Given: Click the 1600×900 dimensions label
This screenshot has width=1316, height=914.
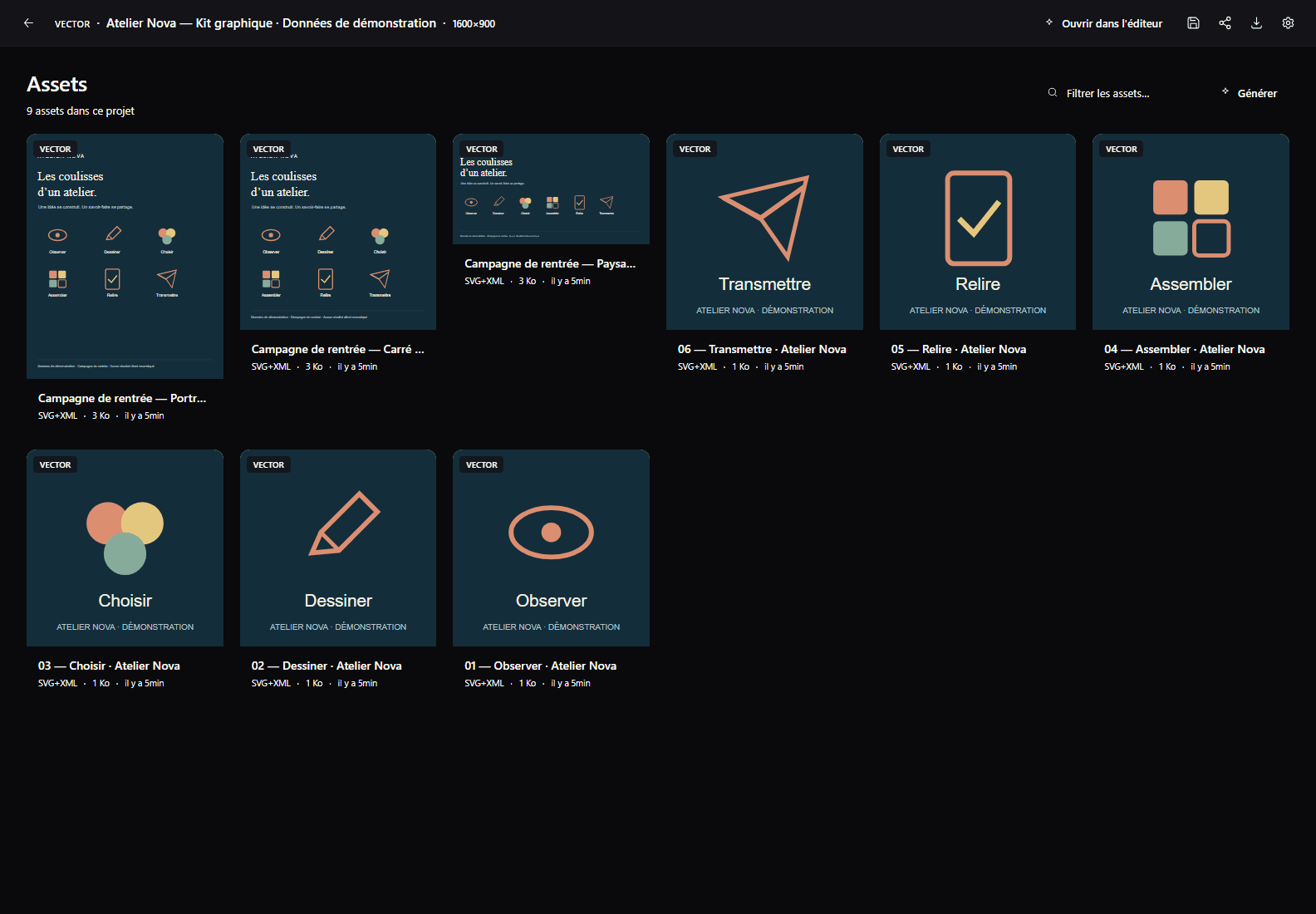Looking at the screenshot, I should point(474,24).
